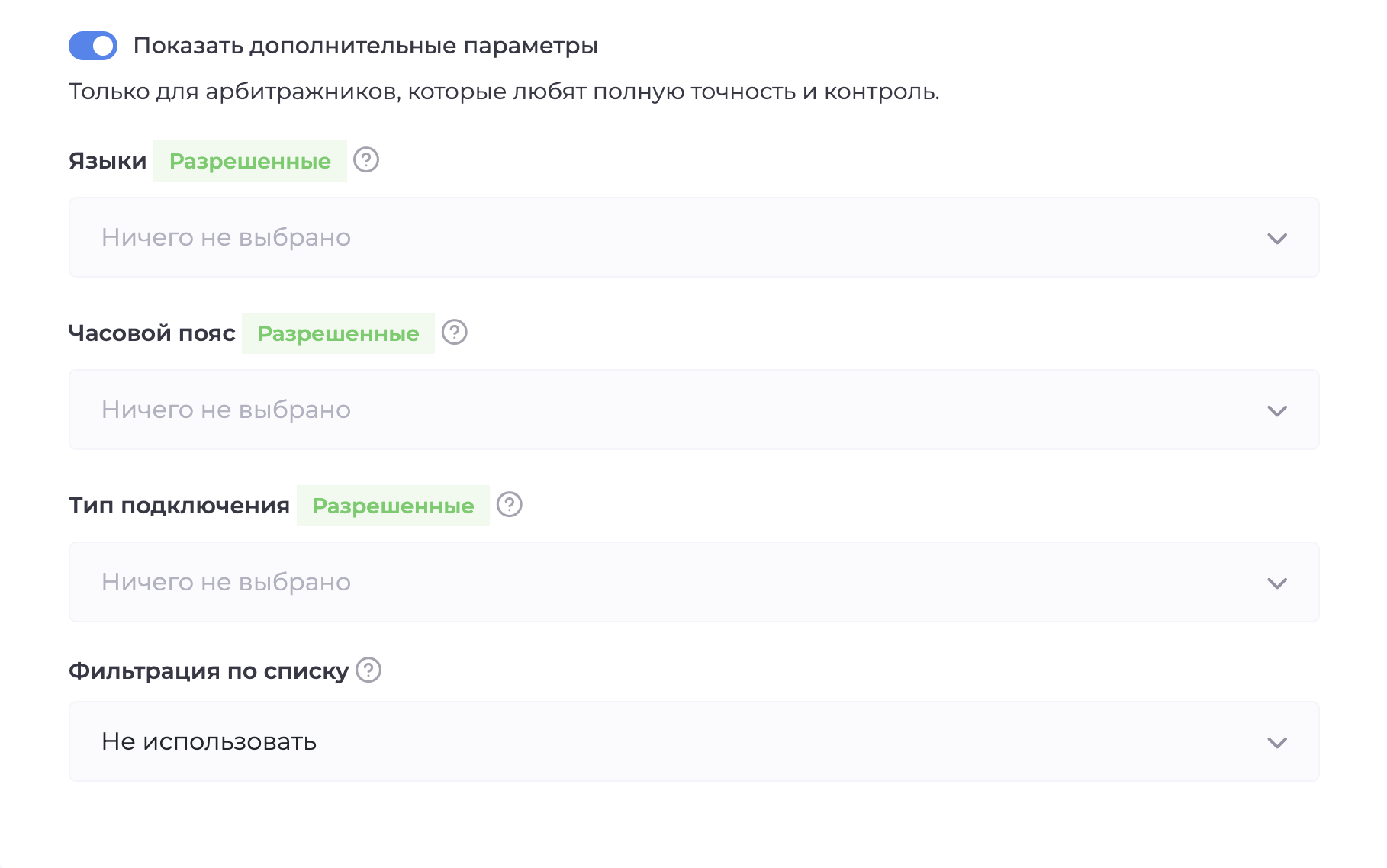Click the Разрешенные label beside Часовой пояс
The image size is (1387, 868).
(x=338, y=333)
